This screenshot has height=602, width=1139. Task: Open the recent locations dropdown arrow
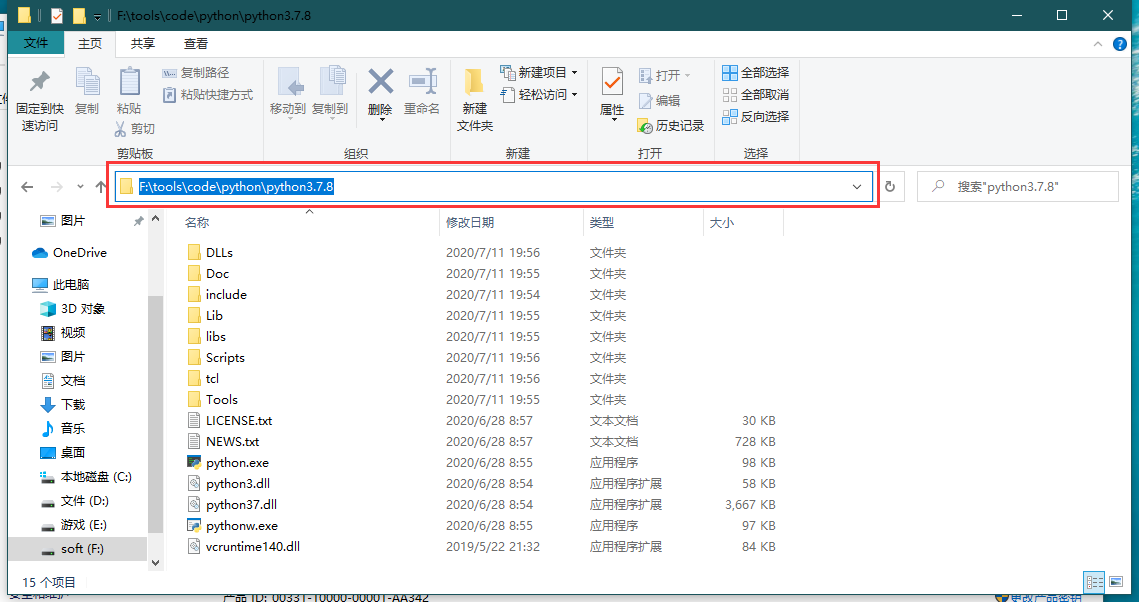point(80,187)
